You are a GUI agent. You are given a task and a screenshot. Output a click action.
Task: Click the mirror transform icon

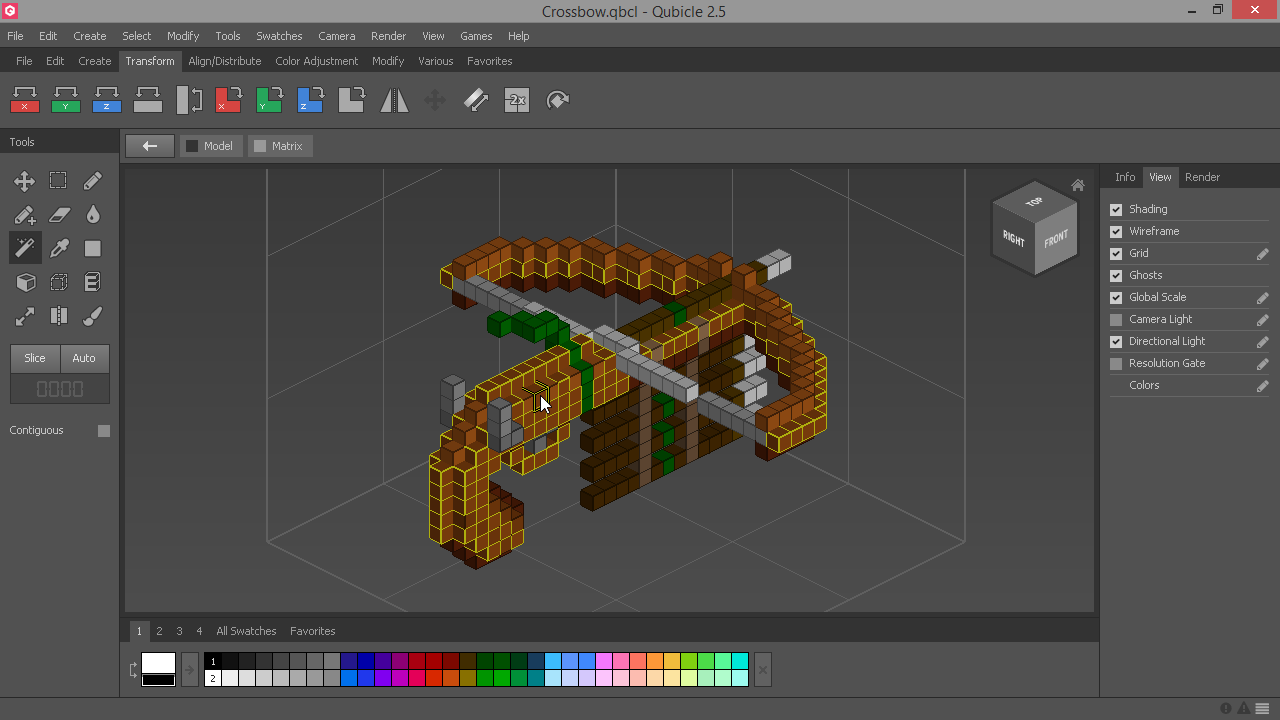tap(394, 100)
